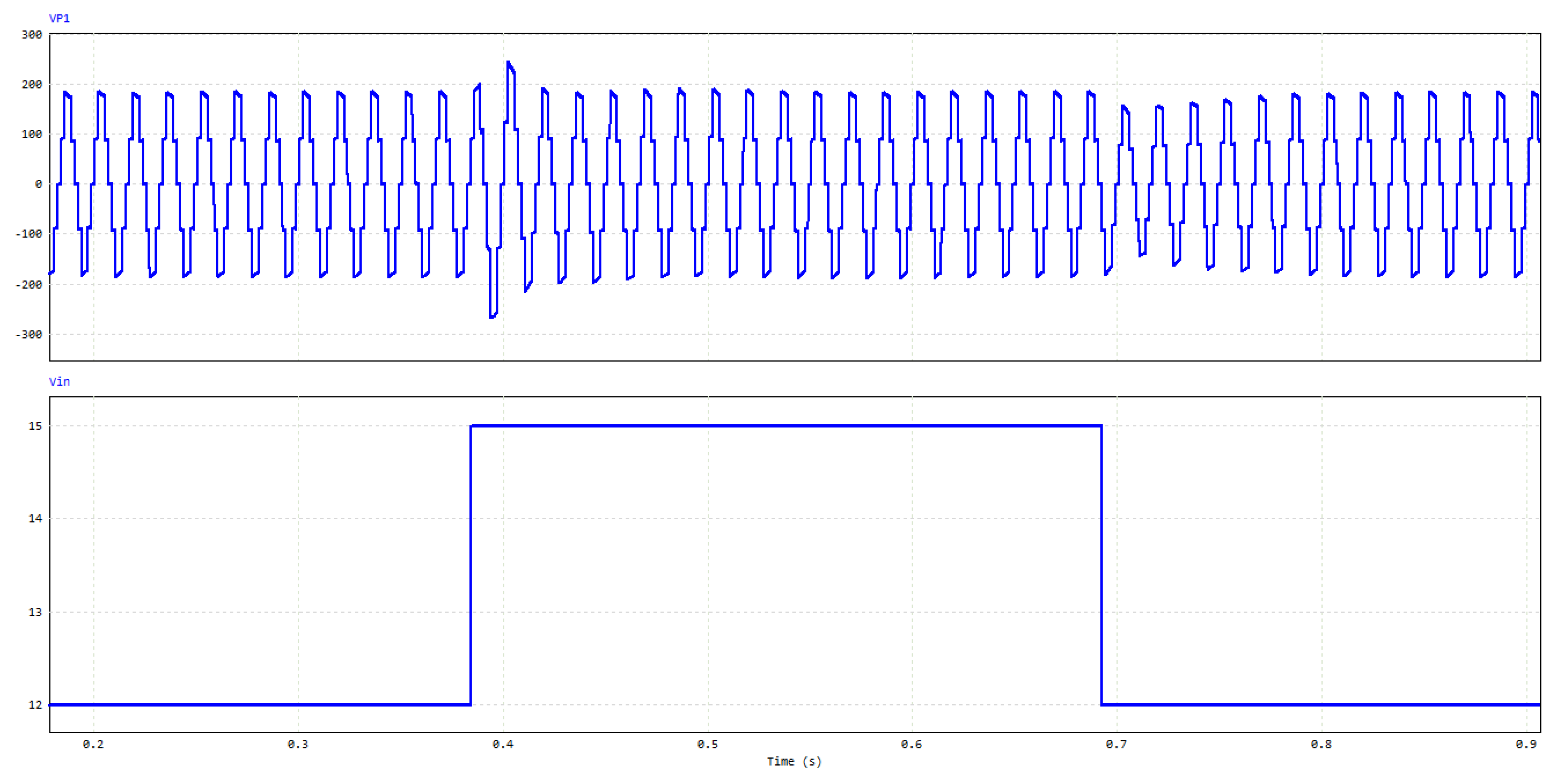Image resolution: width=1568 pixels, height=775 pixels.
Task: Click the 12 label on Vin axis
Action: point(35,704)
